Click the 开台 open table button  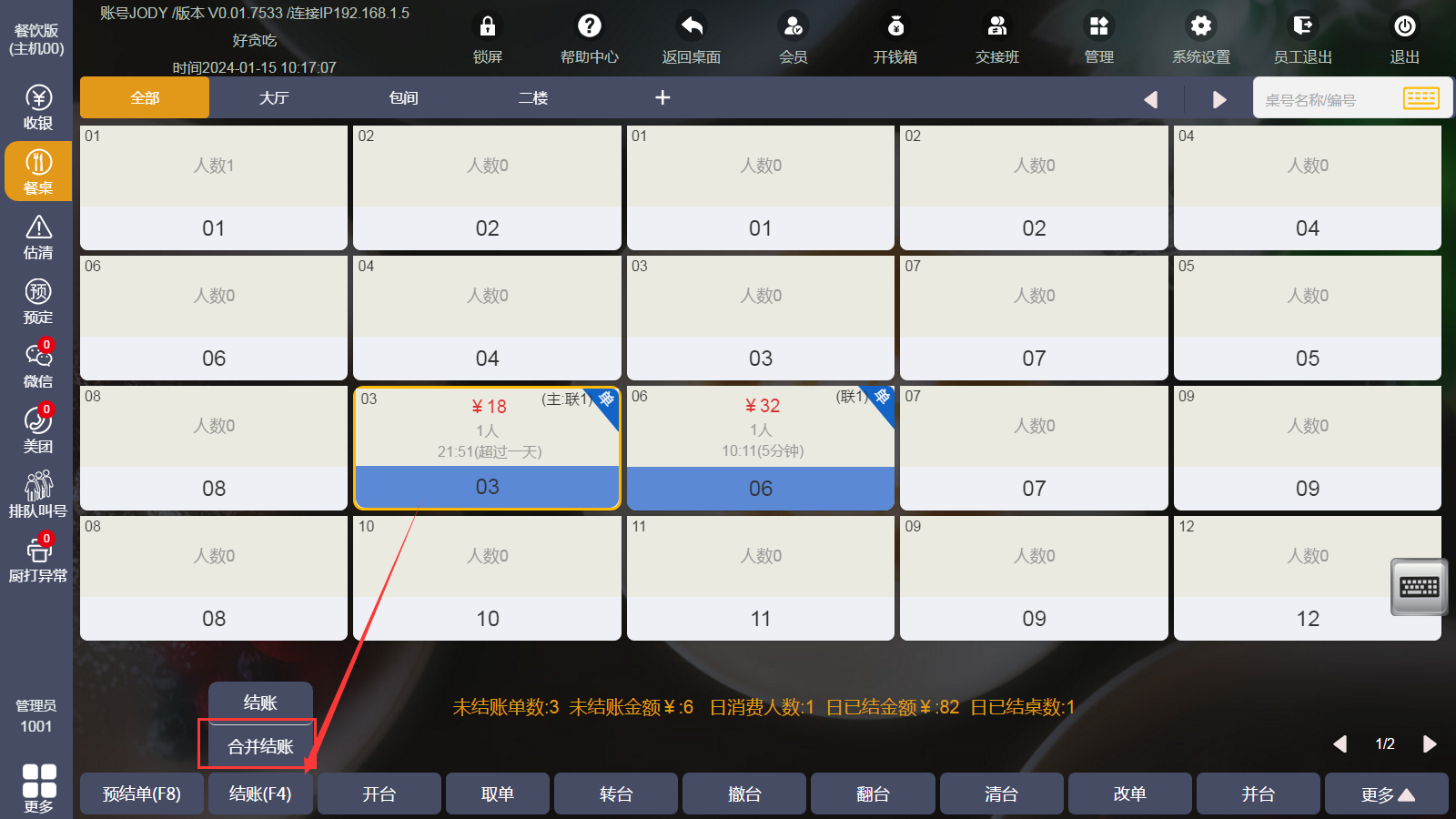click(379, 794)
